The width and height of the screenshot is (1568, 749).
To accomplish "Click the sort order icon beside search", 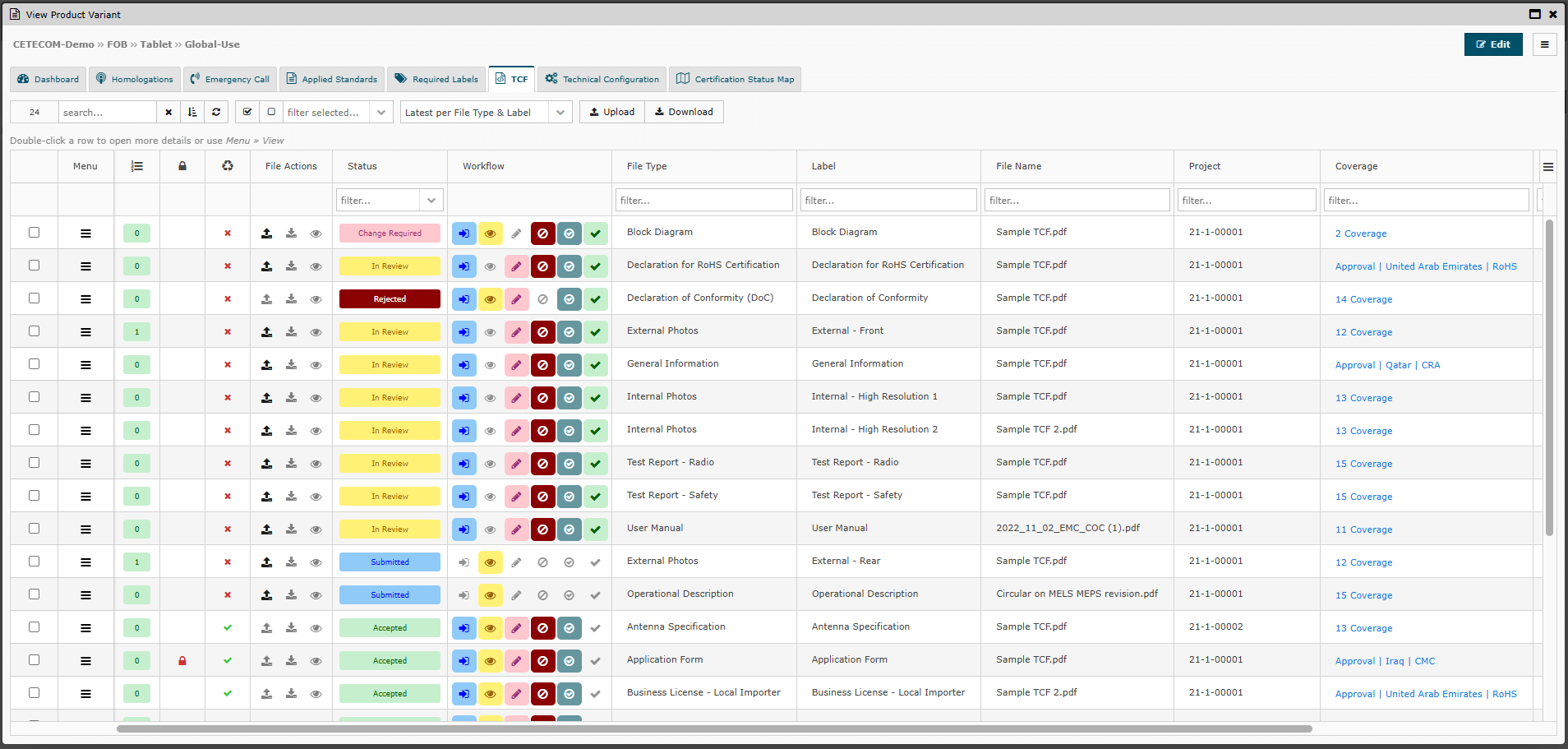I will pos(192,112).
